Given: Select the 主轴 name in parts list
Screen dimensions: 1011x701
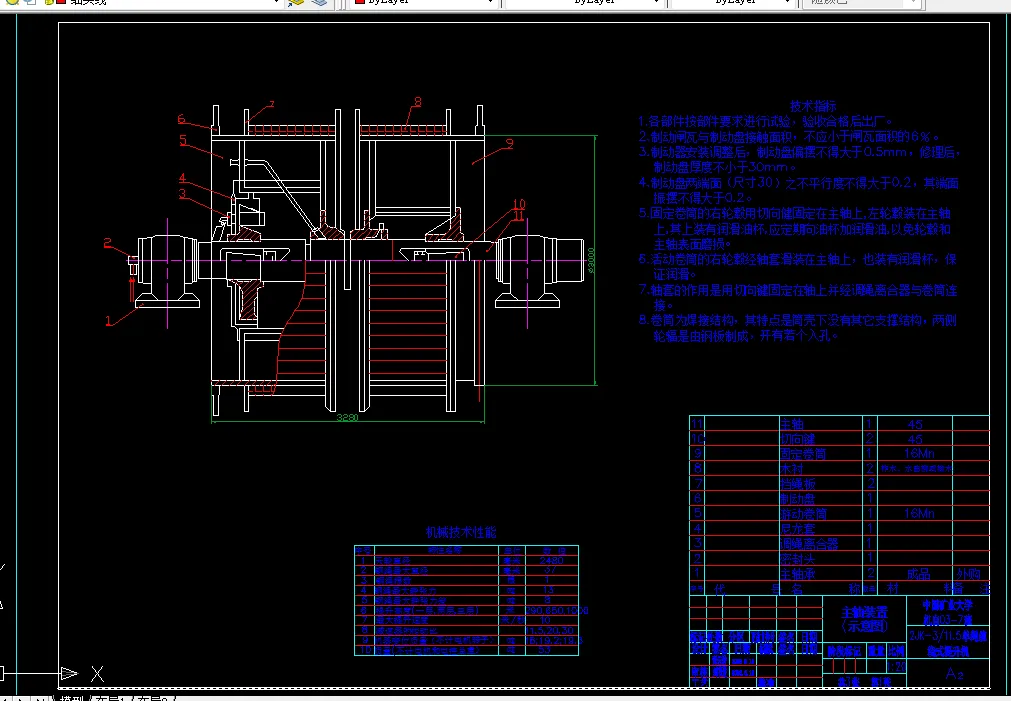Looking at the screenshot, I should pyautogui.click(x=792, y=424).
